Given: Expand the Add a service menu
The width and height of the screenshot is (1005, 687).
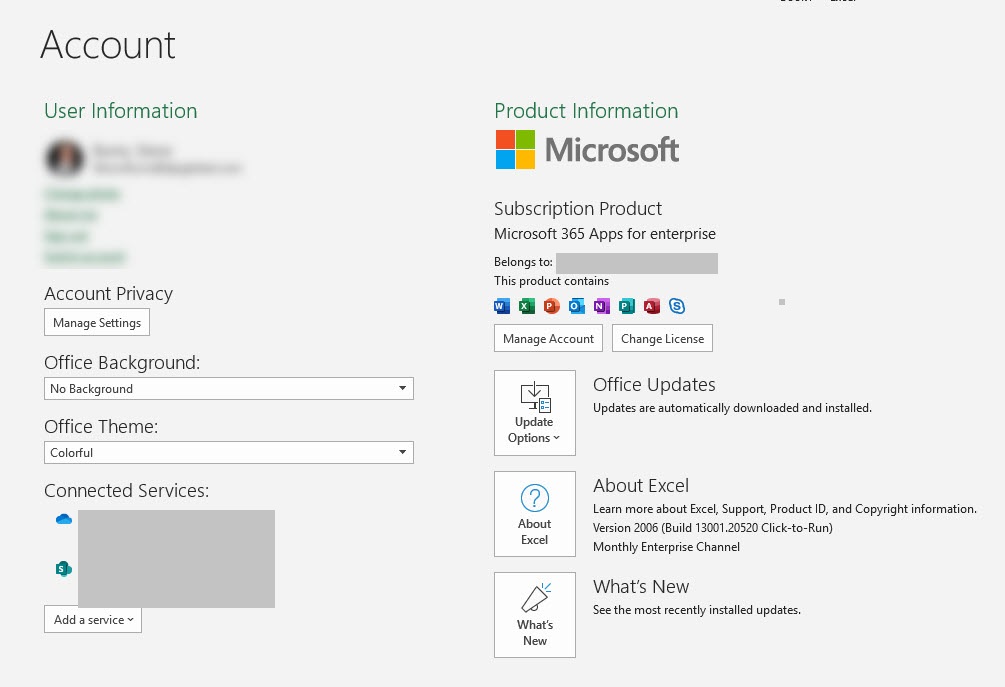Looking at the screenshot, I should pos(93,620).
